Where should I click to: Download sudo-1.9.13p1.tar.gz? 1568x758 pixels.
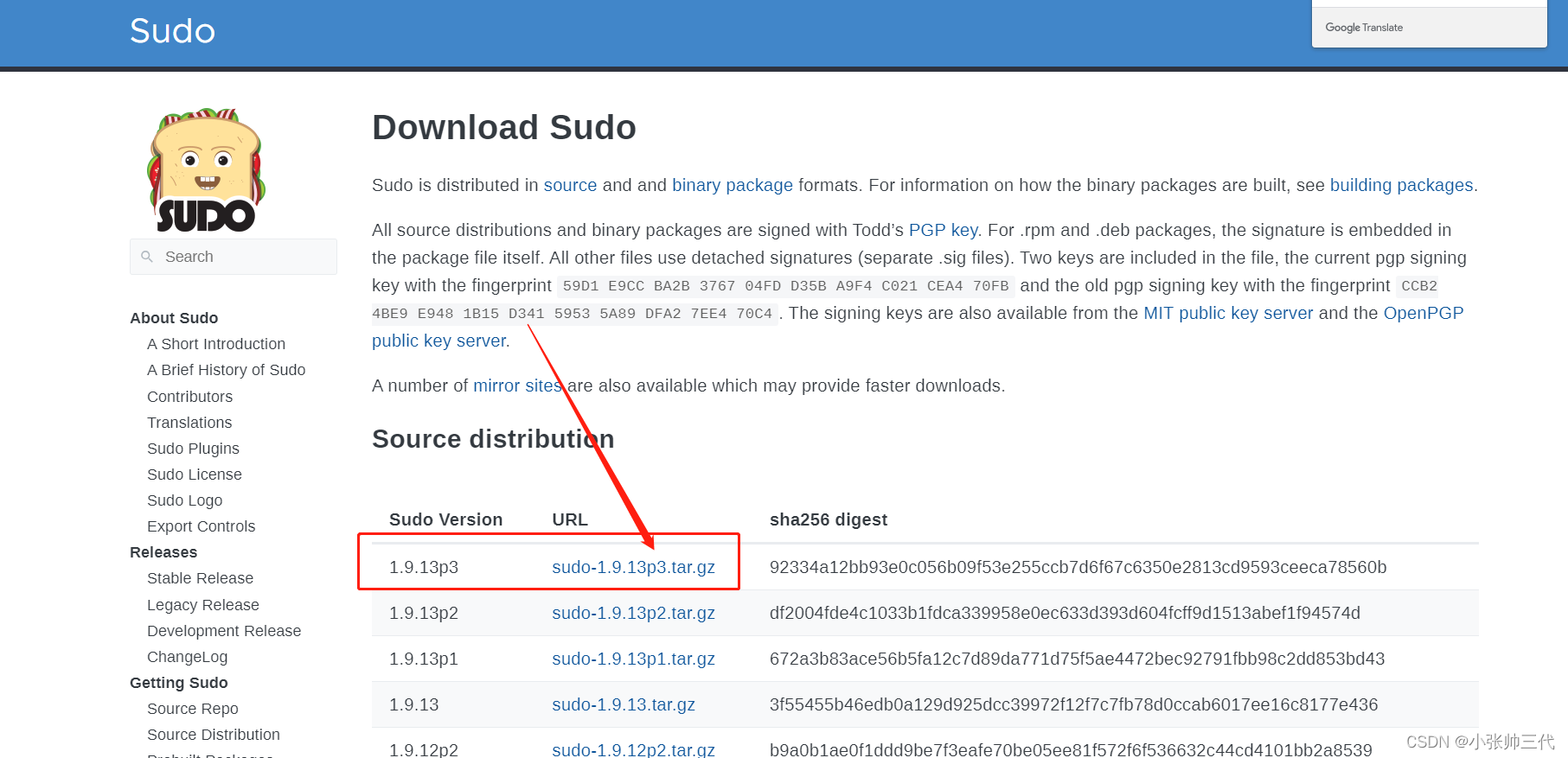coord(633,659)
